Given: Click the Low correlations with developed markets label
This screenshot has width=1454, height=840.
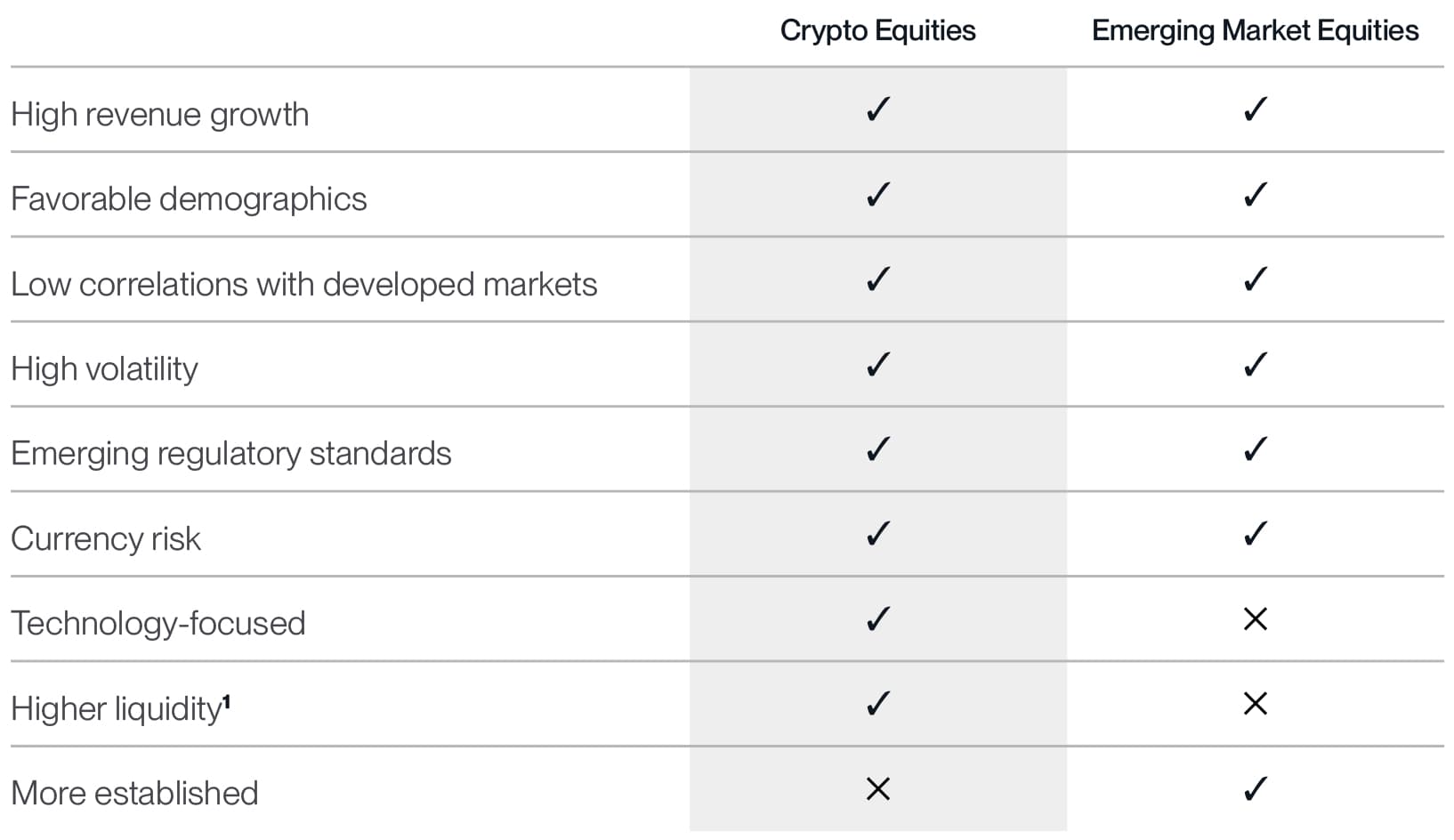Looking at the screenshot, I should (303, 285).
